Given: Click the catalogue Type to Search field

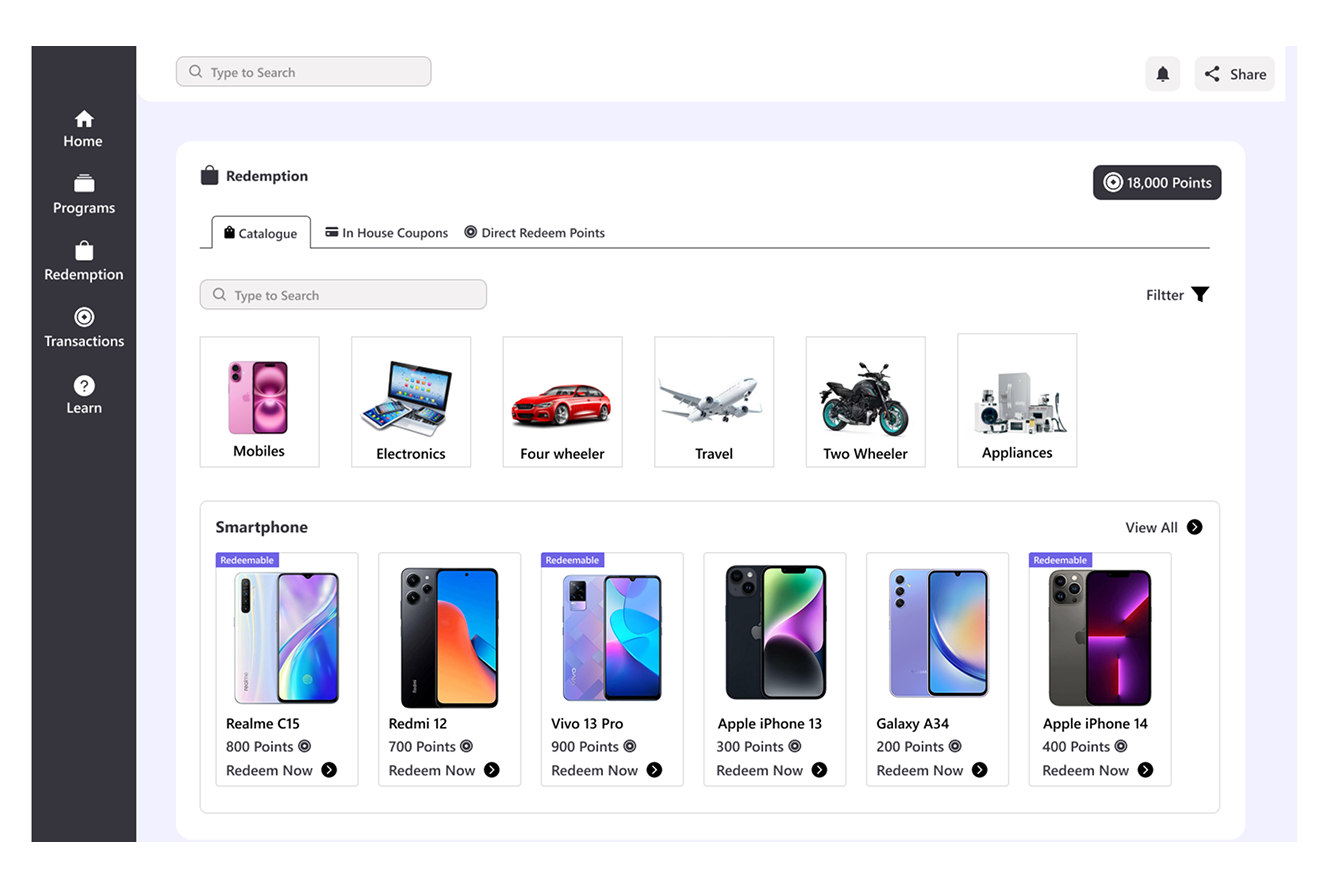Looking at the screenshot, I should 343,295.
